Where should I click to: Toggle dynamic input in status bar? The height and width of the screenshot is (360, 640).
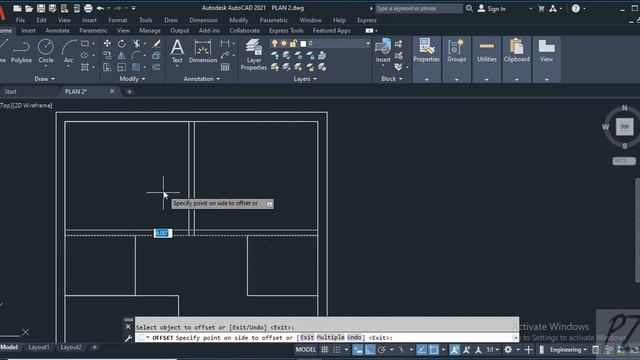point(358,350)
